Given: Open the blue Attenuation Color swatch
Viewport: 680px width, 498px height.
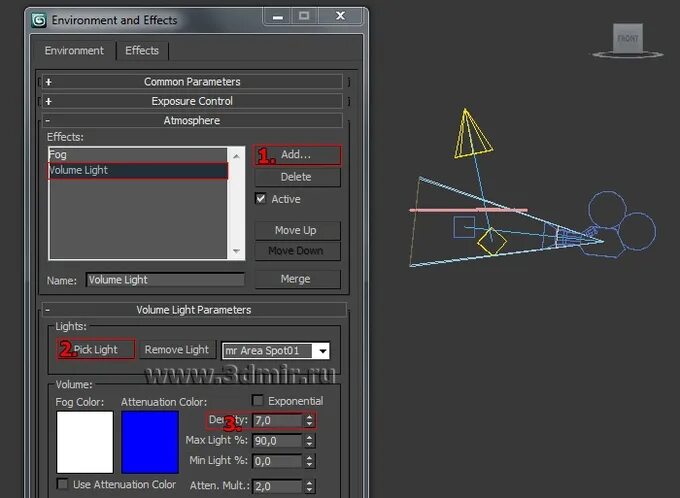Looking at the screenshot, I should click(150, 442).
